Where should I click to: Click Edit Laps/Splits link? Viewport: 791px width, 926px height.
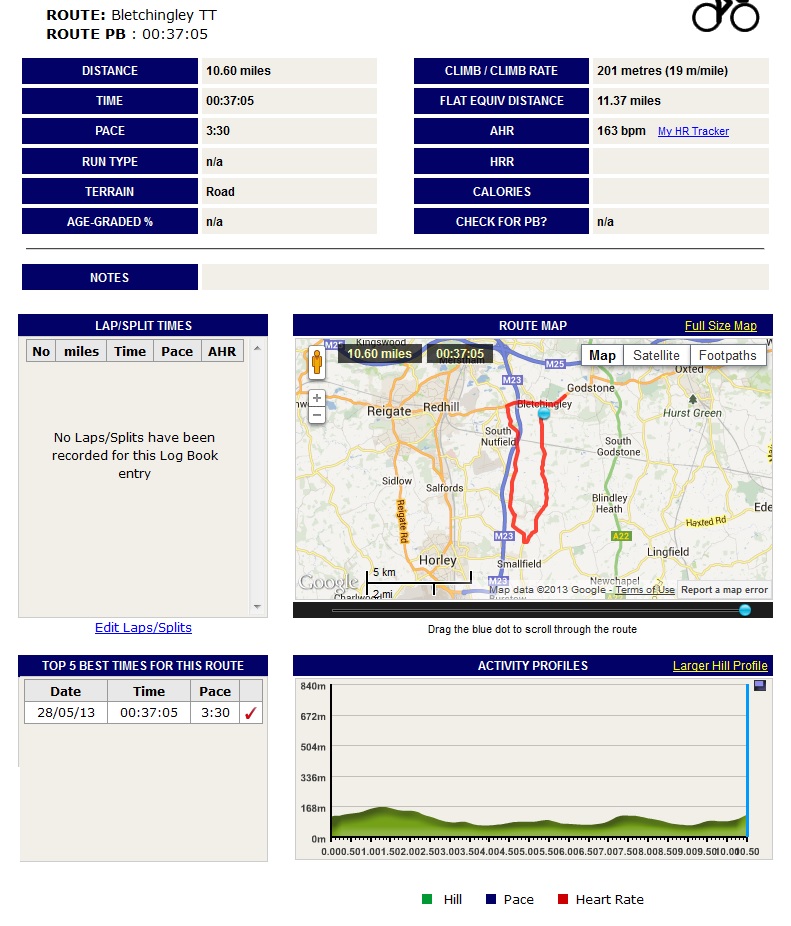point(143,628)
